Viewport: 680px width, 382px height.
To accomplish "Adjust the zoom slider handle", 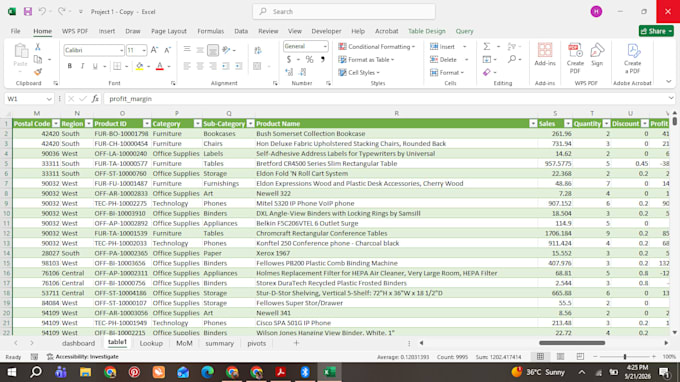I will pos(625,356).
